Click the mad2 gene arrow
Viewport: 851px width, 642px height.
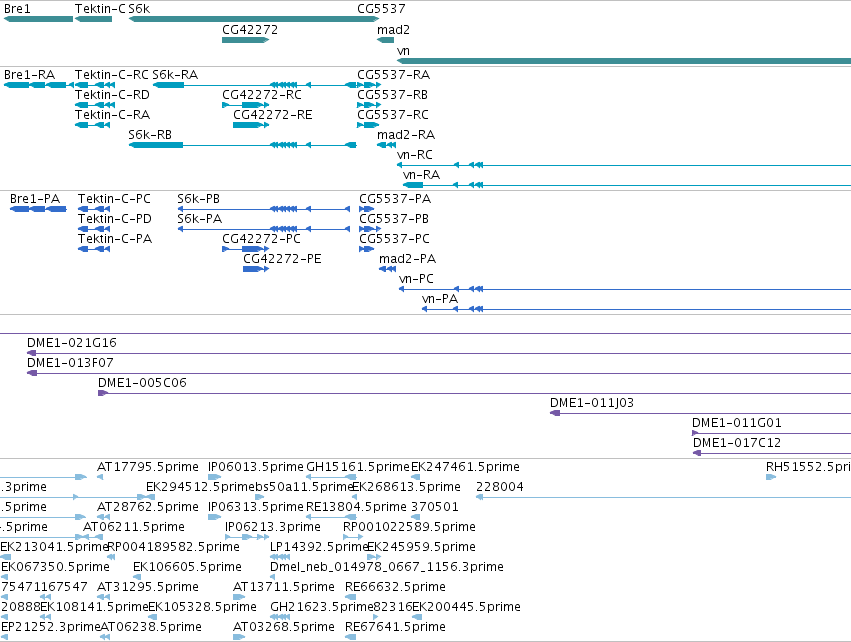pos(385,40)
